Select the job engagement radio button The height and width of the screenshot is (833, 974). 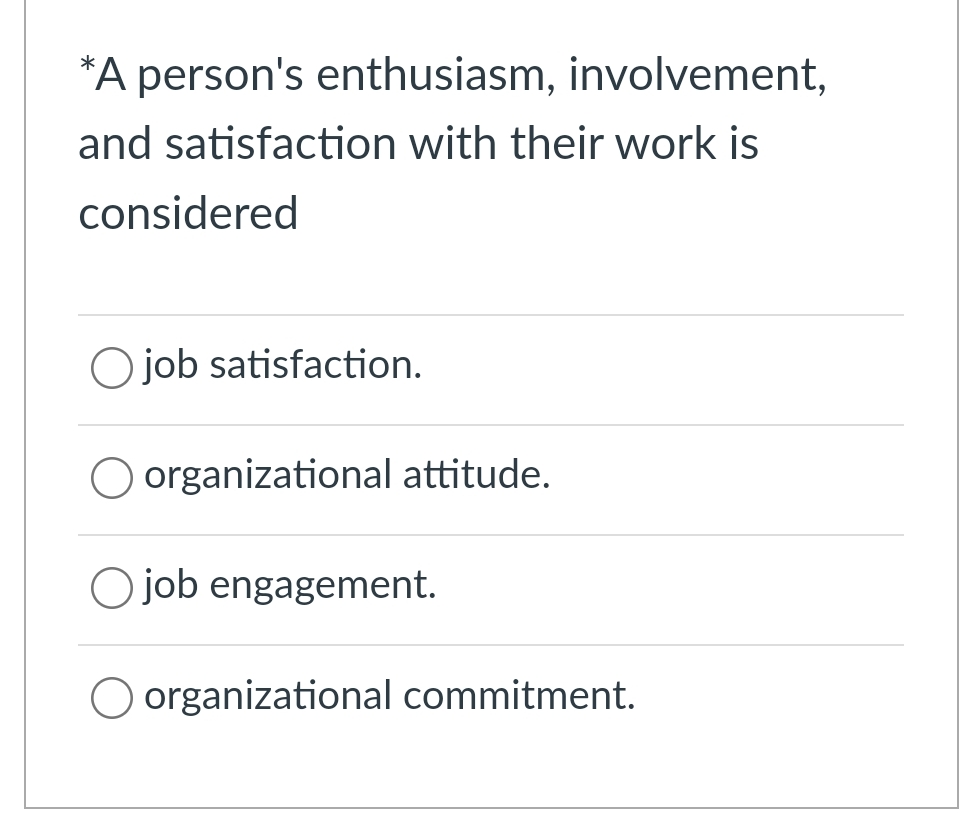pos(112,588)
